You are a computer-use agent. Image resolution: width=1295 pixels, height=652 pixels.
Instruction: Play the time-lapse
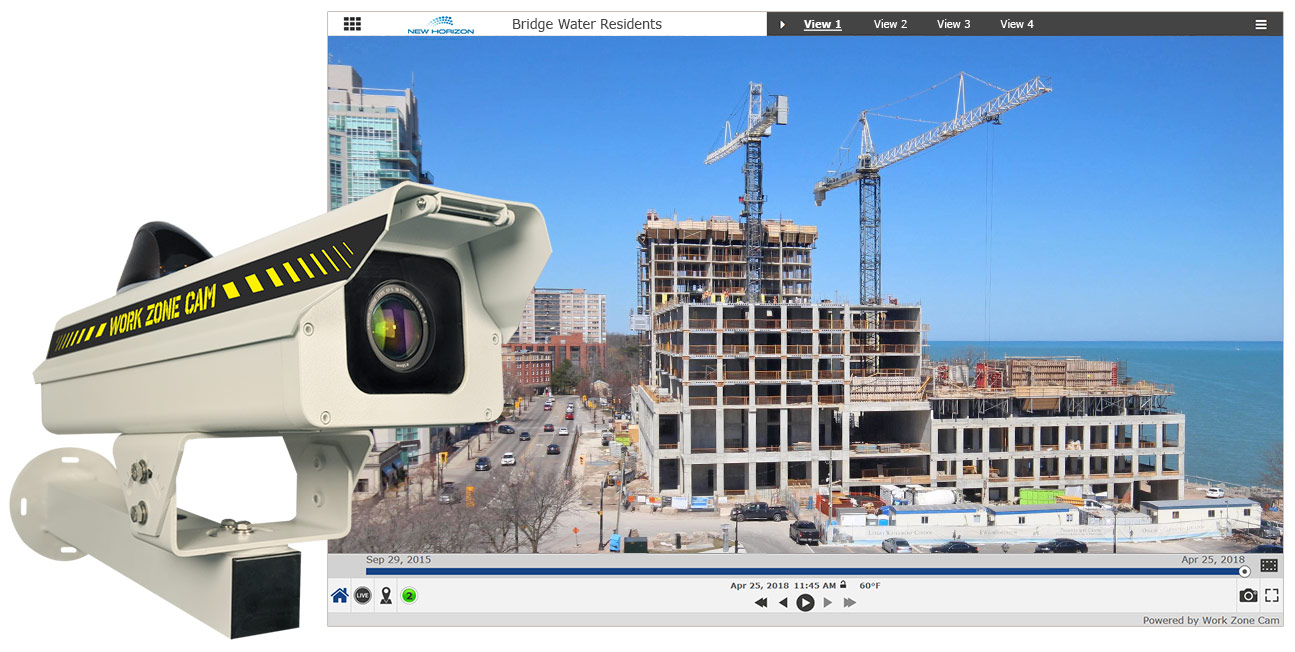805,603
